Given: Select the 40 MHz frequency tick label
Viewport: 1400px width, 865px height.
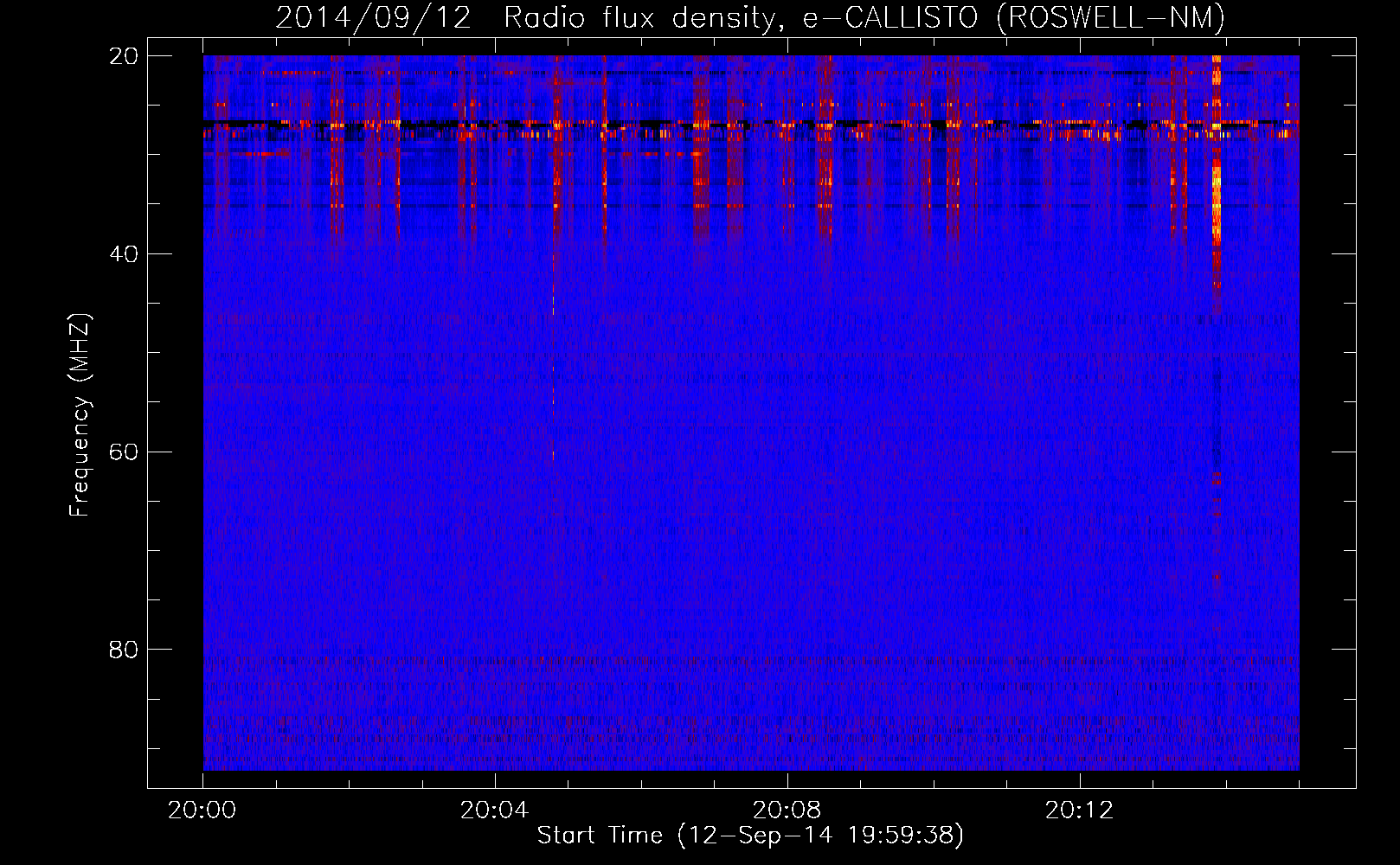Looking at the screenshot, I should pyautogui.click(x=125, y=253).
